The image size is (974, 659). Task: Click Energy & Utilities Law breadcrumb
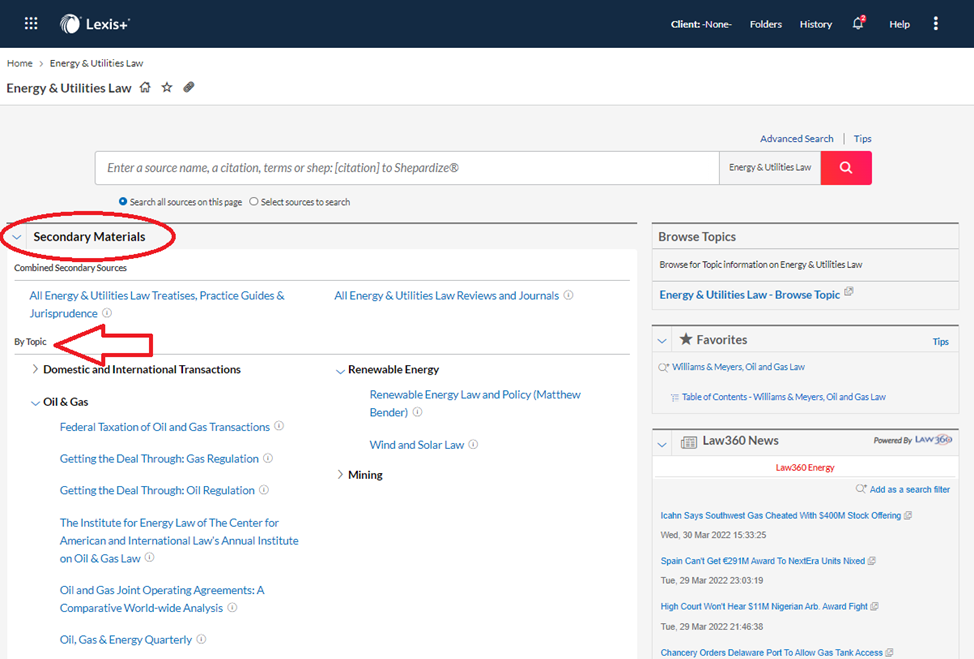(x=96, y=63)
